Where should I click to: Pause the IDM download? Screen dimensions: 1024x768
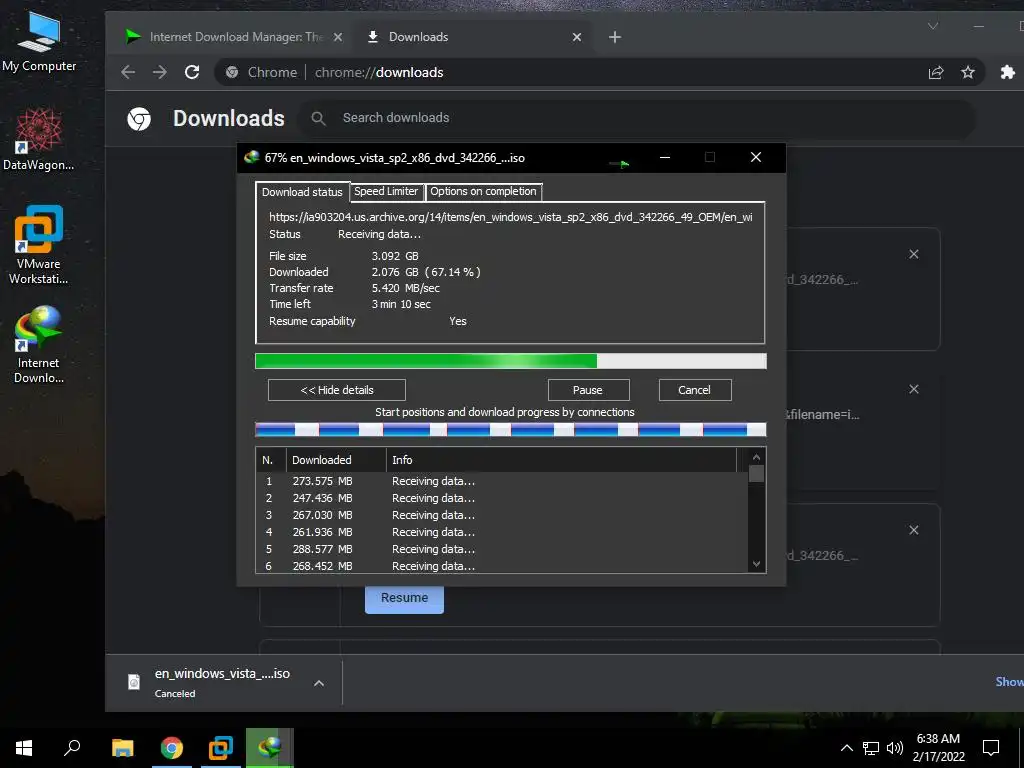pos(588,390)
